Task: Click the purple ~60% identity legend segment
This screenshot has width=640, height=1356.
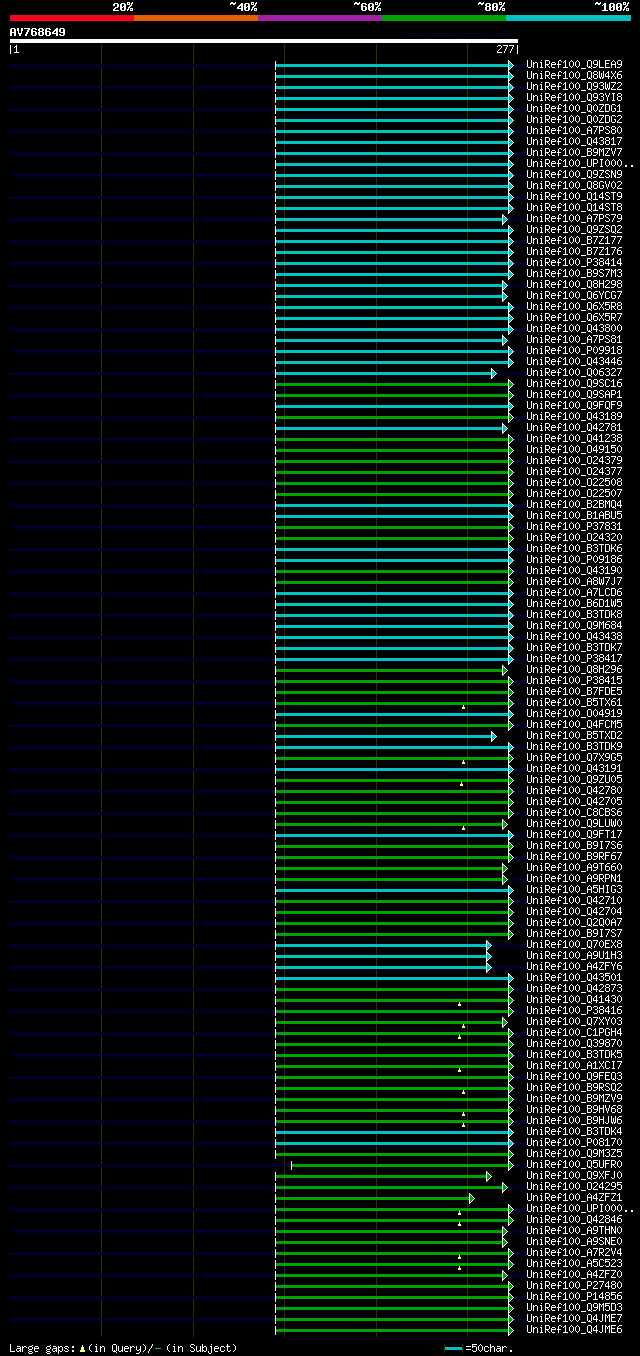Action: click(x=320, y=18)
